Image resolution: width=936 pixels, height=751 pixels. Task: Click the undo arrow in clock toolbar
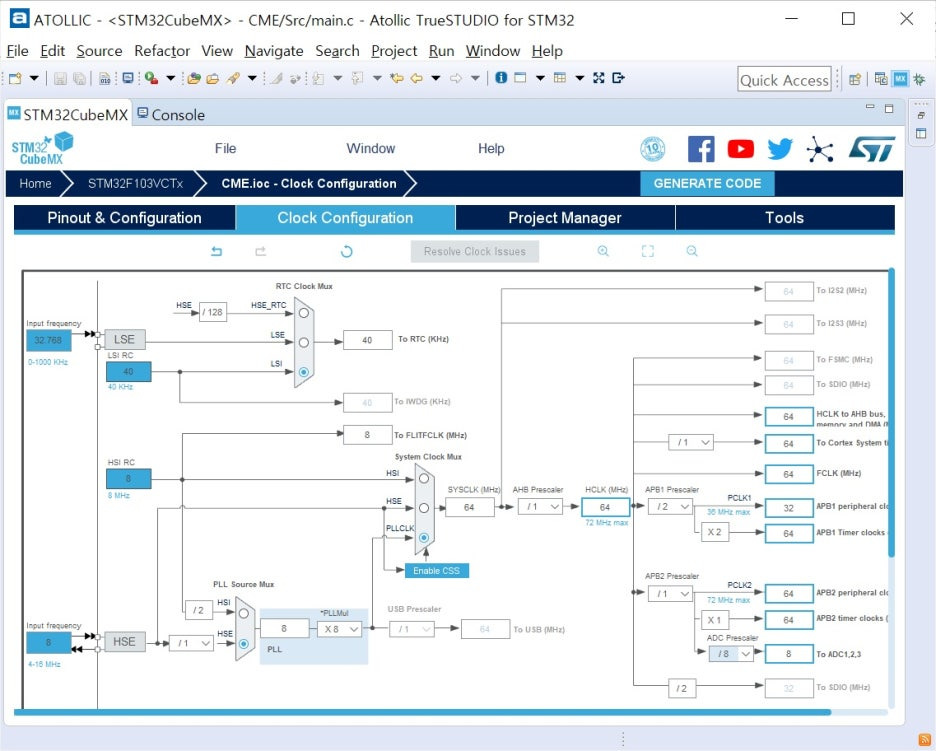click(217, 251)
